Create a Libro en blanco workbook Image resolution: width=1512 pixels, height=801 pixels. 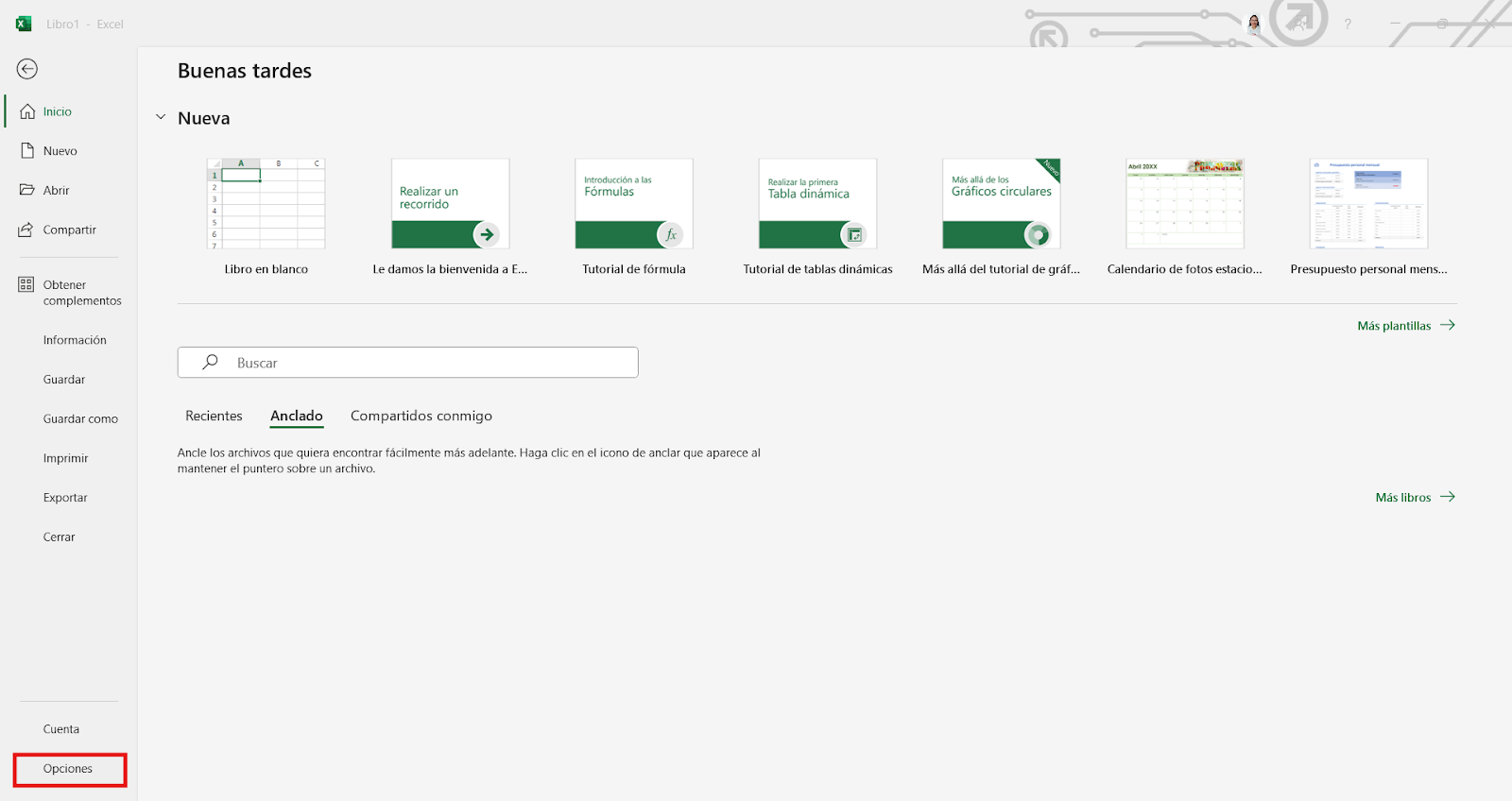click(266, 204)
